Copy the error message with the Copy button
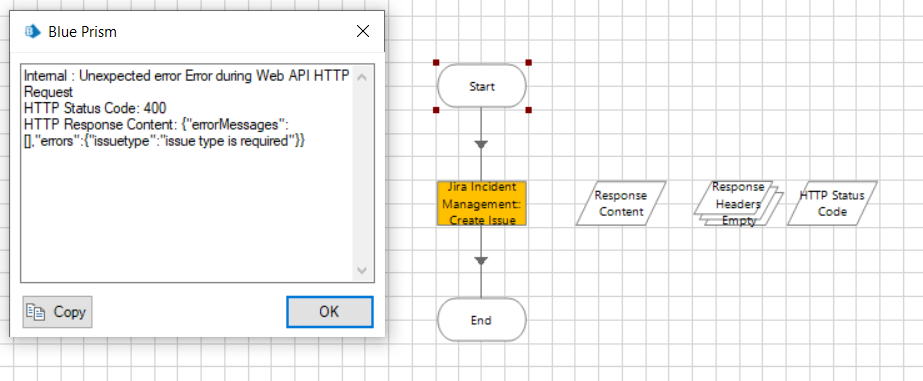Viewport: 923px width, 381px height. (x=57, y=312)
